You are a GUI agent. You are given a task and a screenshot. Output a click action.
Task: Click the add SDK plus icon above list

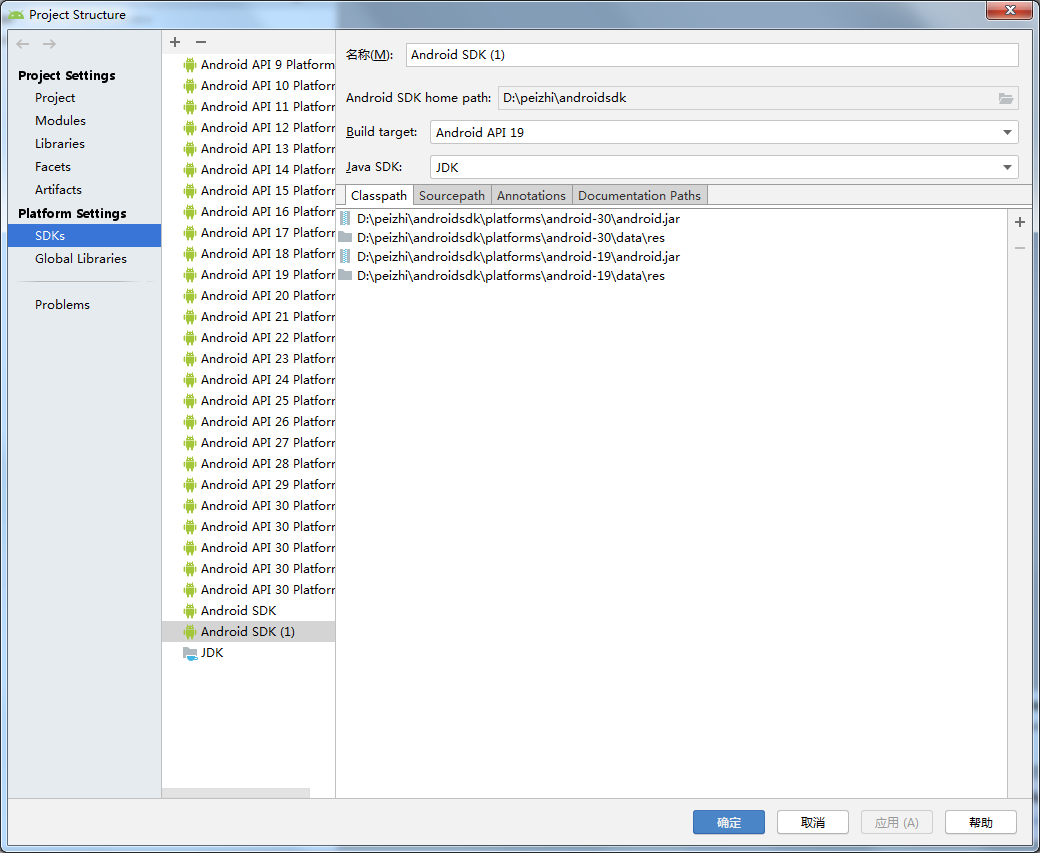pyautogui.click(x=175, y=42)
